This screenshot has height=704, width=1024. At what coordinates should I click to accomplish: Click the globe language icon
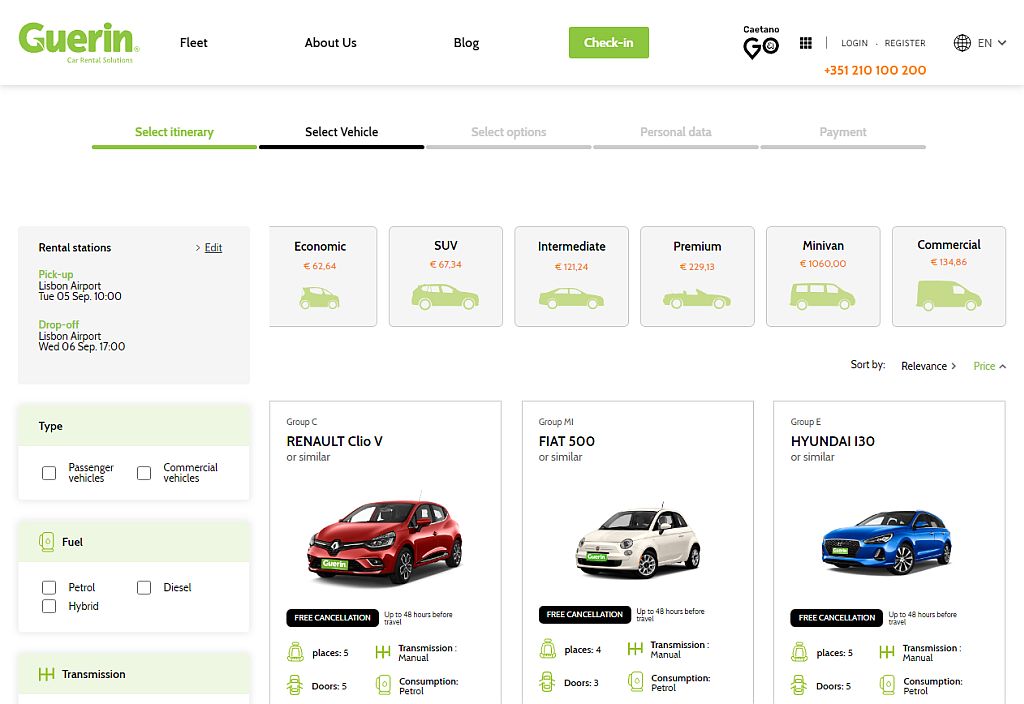point(961,43)
